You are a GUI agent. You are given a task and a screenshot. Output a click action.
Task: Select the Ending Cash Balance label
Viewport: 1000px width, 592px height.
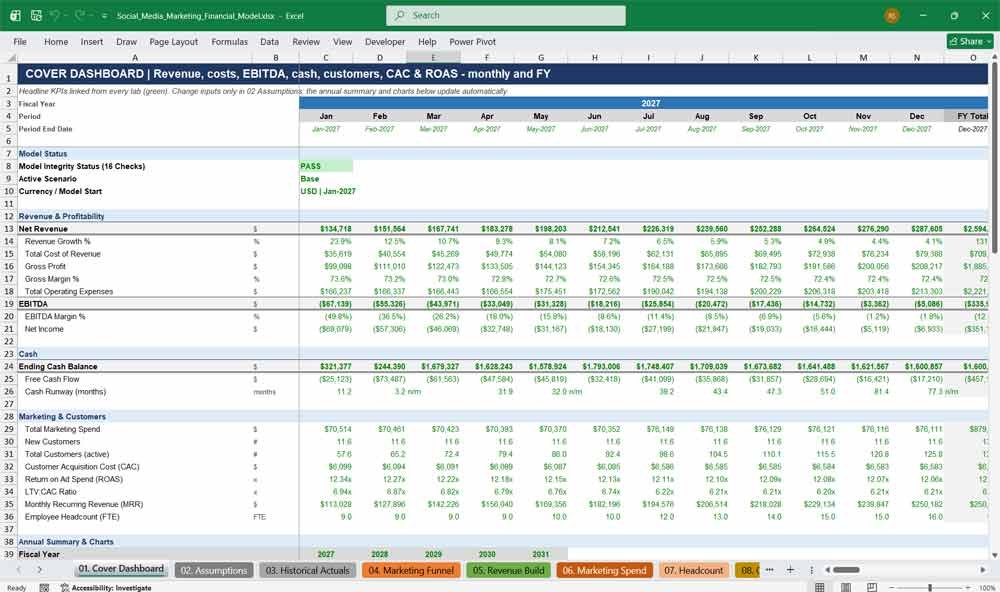58,366
